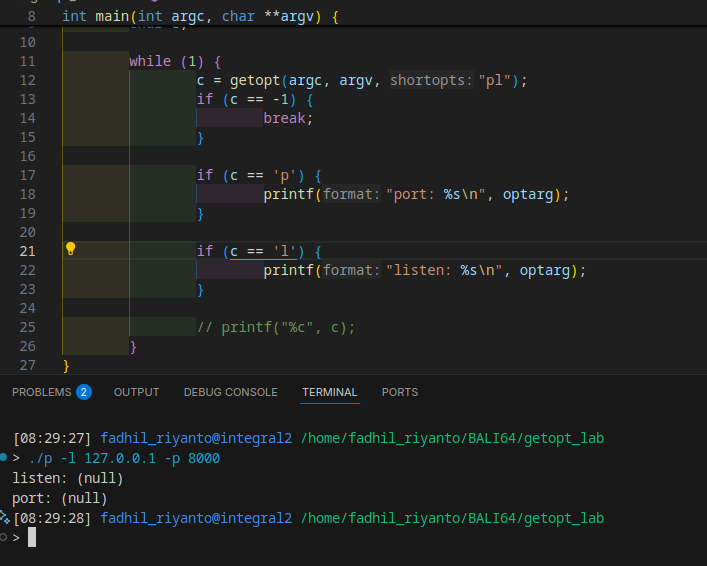Open the PROBLEMS panel tab
The width and height of the screenshot is (707, 566).
[x=41, y=392]
